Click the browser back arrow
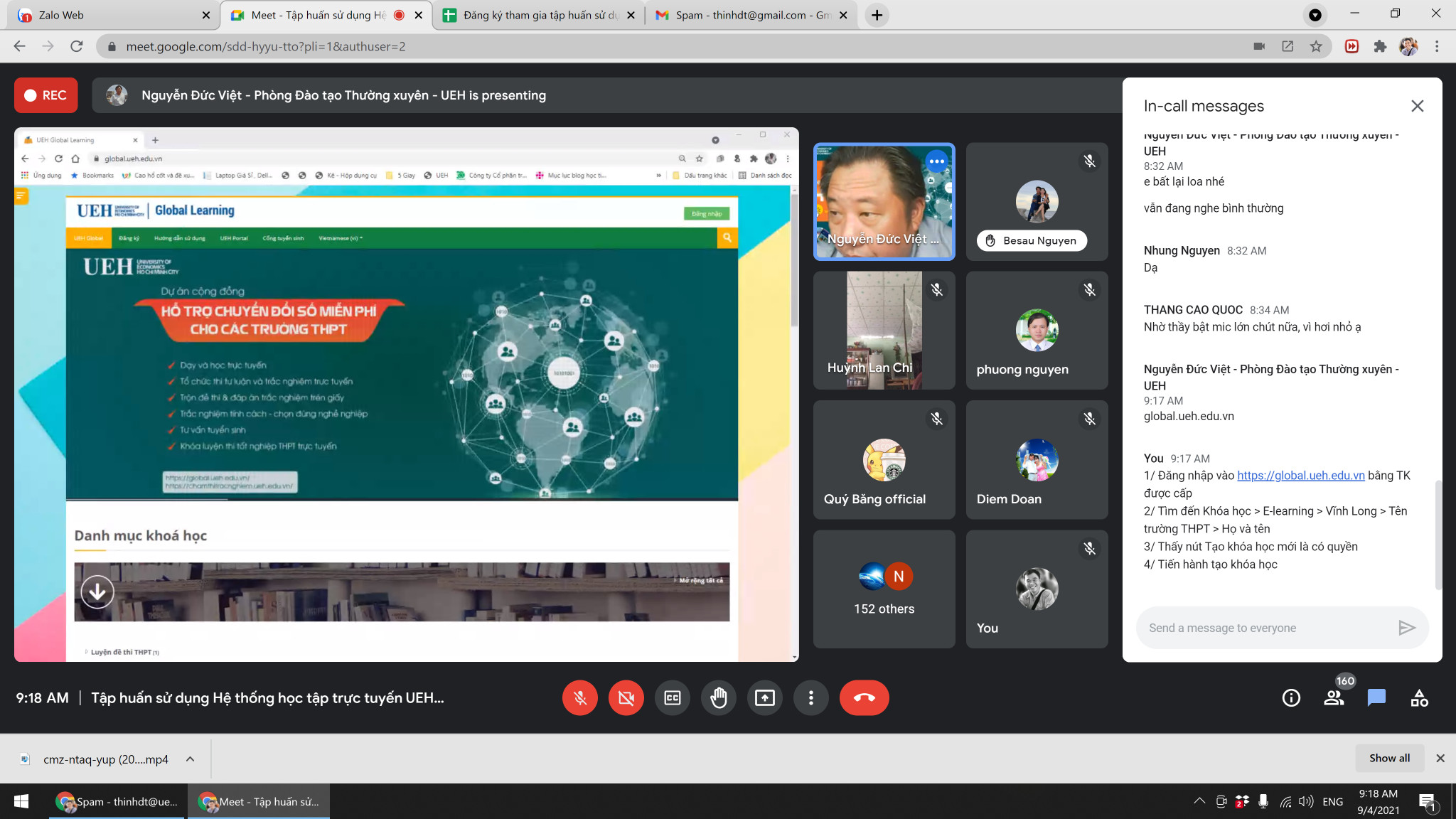This screenshot has height=819, width=1456. coord(19,46)
